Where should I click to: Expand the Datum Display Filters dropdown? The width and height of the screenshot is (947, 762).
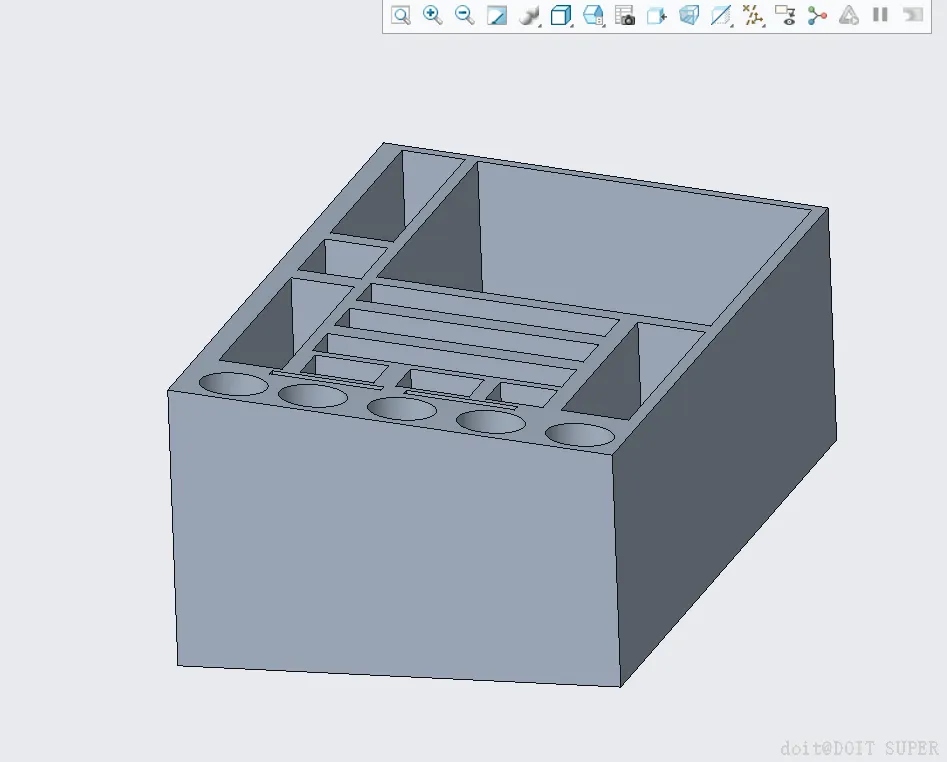[x=753, y=15]
